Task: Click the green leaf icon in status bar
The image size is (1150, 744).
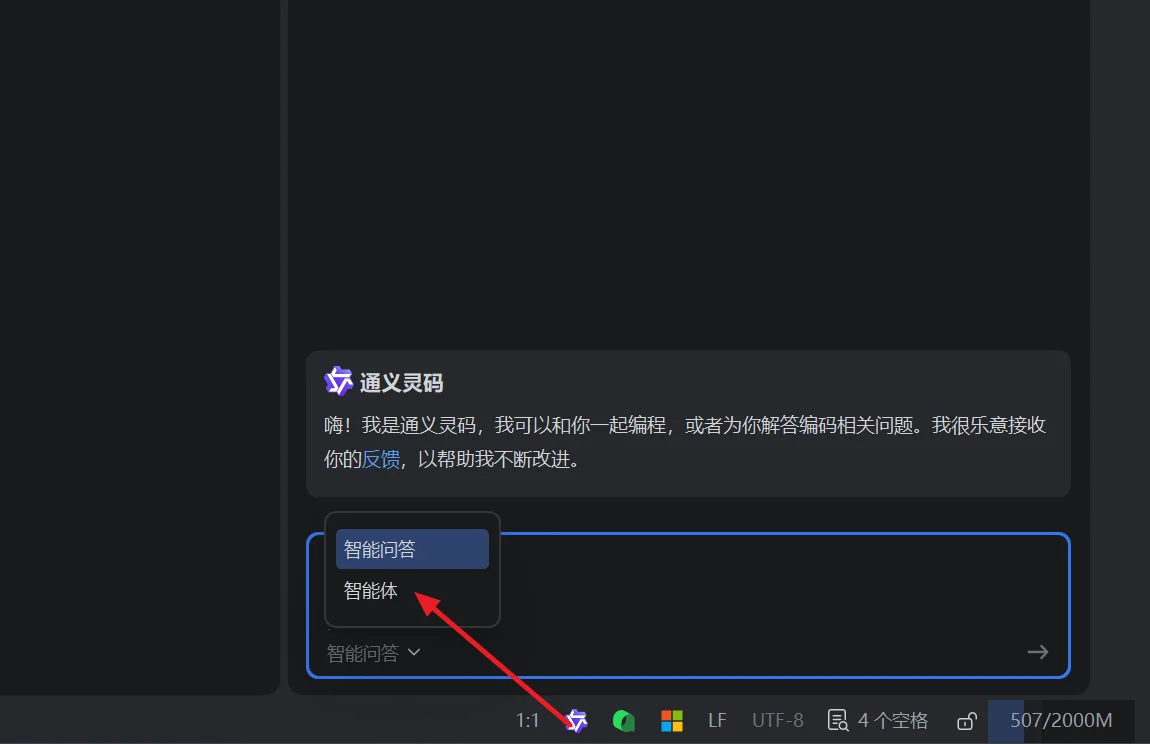Action: coord(624,721)
